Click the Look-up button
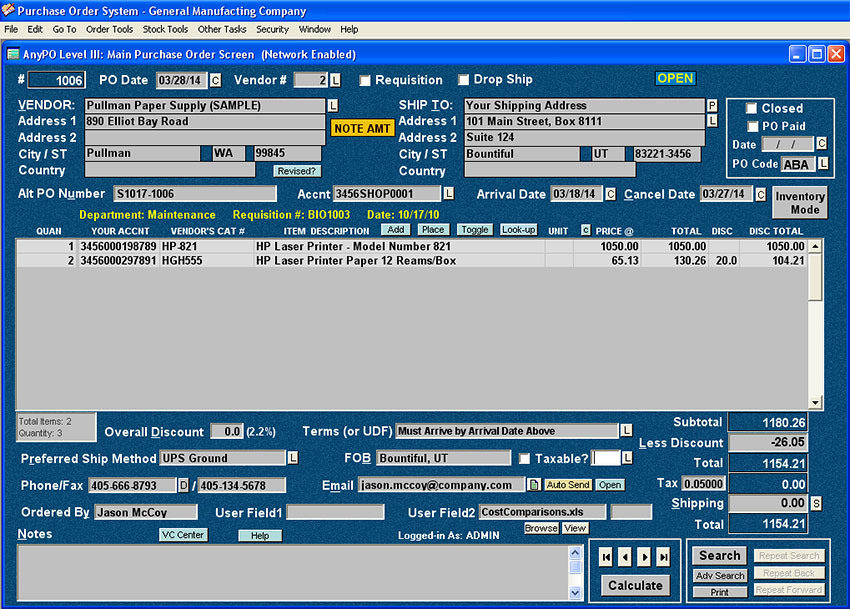The height and width of the screenshot is (609, 850). (x=518, y=230)
